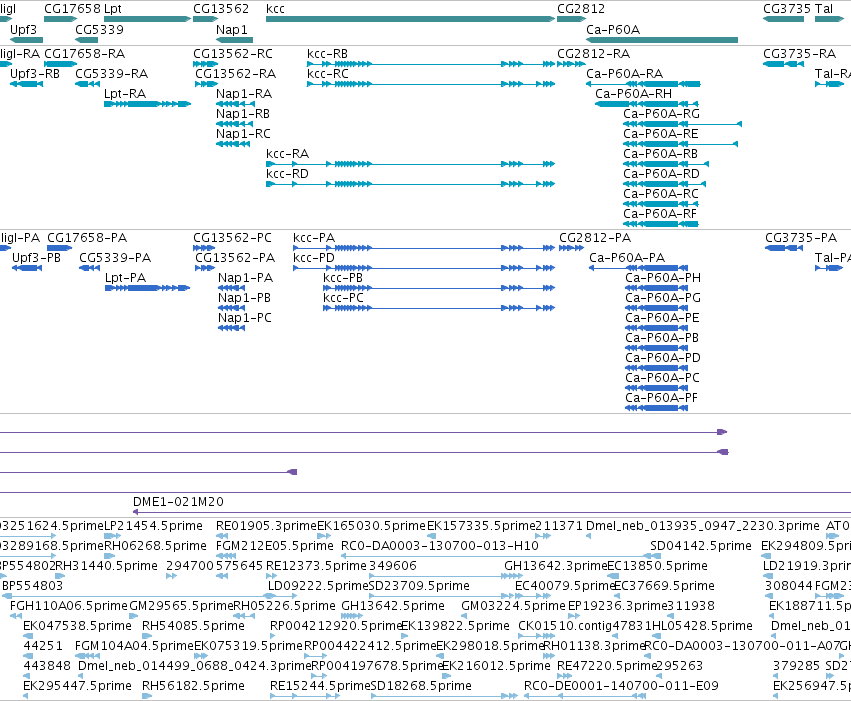The height and width of the screenshot is (701, 851).
Task: Select transcript CG13562-RC
Action: (233, 54)
